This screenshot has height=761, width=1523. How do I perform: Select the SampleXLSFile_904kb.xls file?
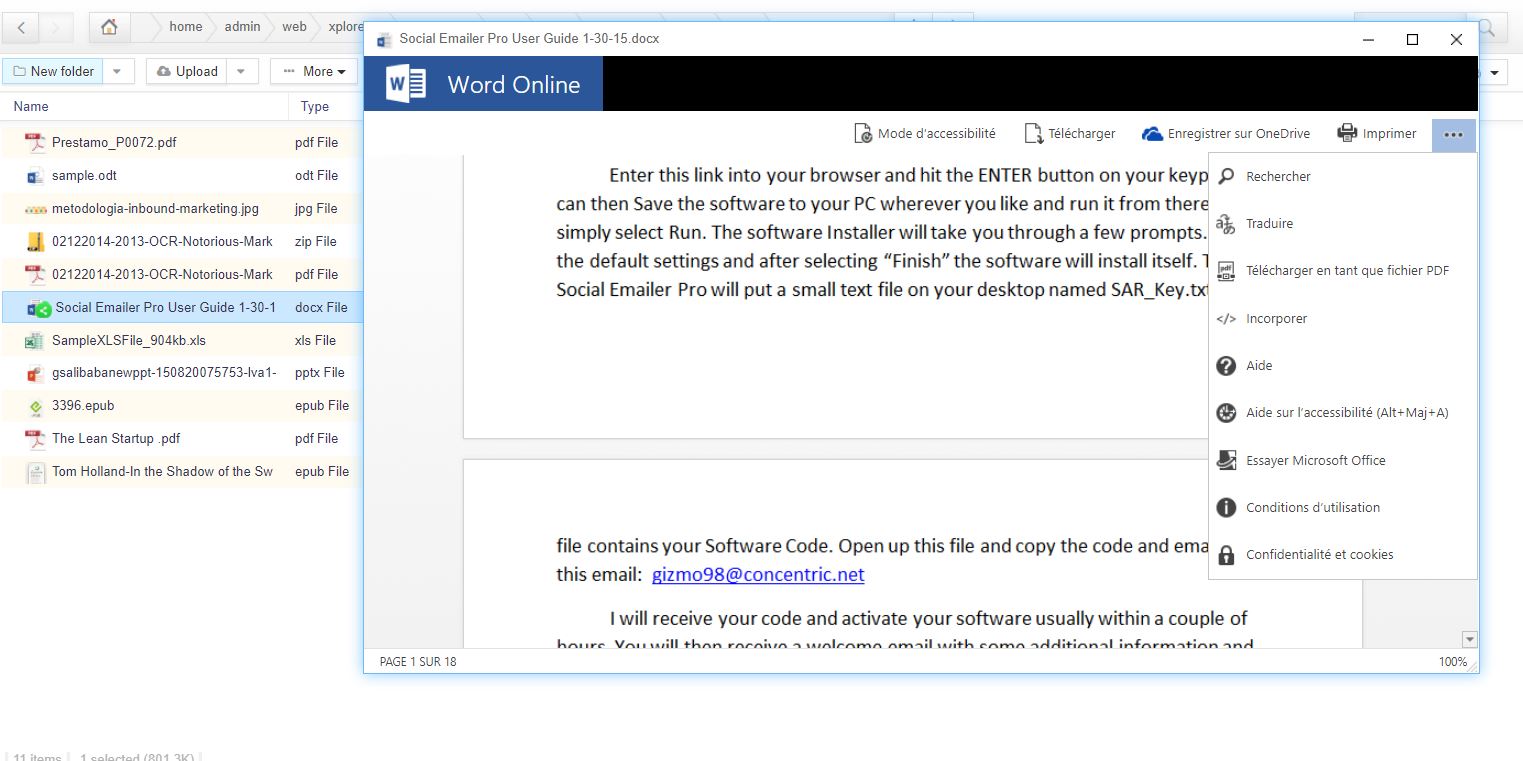pyautogui.click(x=129, y=340)
